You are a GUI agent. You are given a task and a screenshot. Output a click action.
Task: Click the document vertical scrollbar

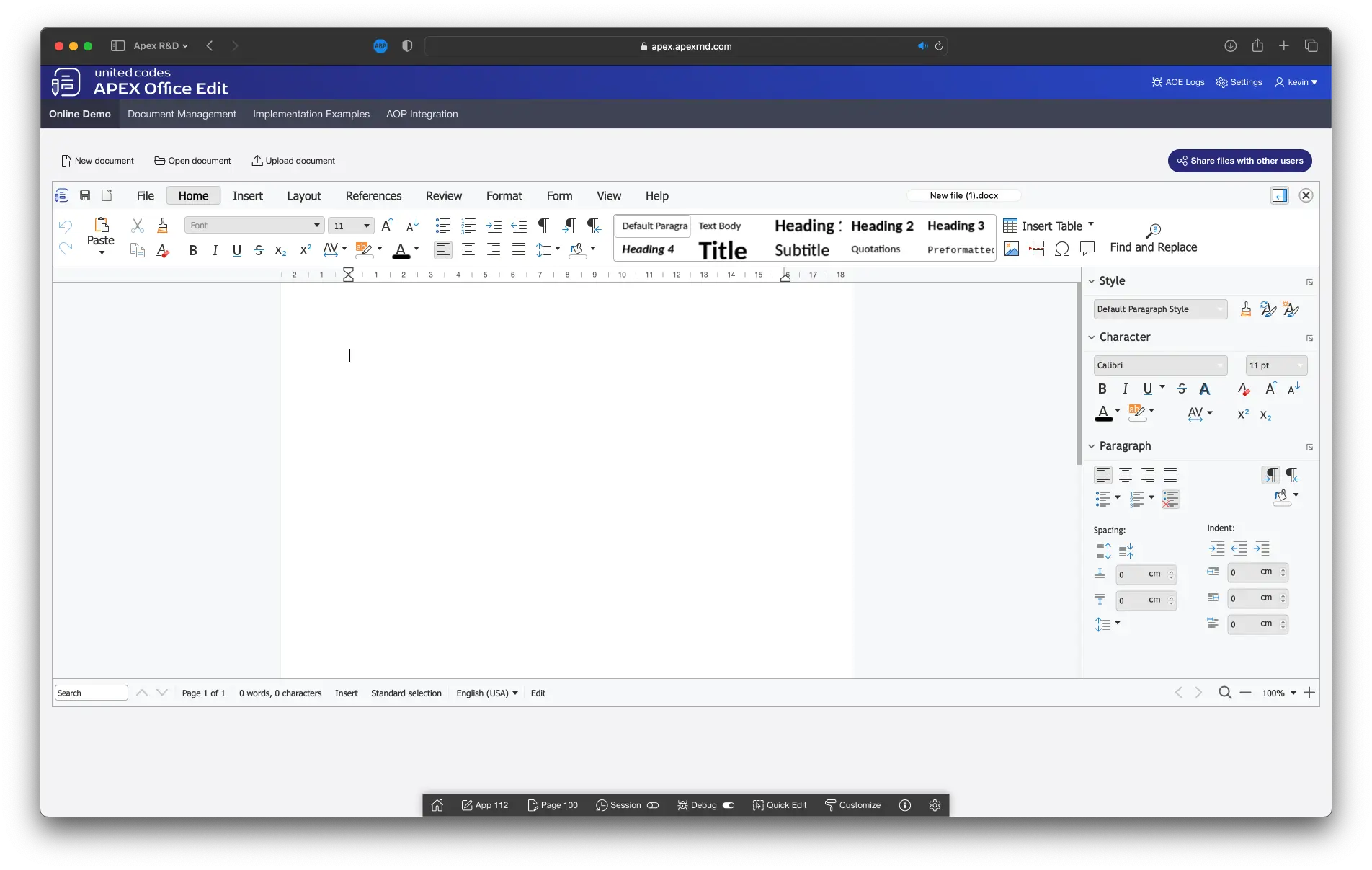pyautogui.click(x=1079, y=375)
